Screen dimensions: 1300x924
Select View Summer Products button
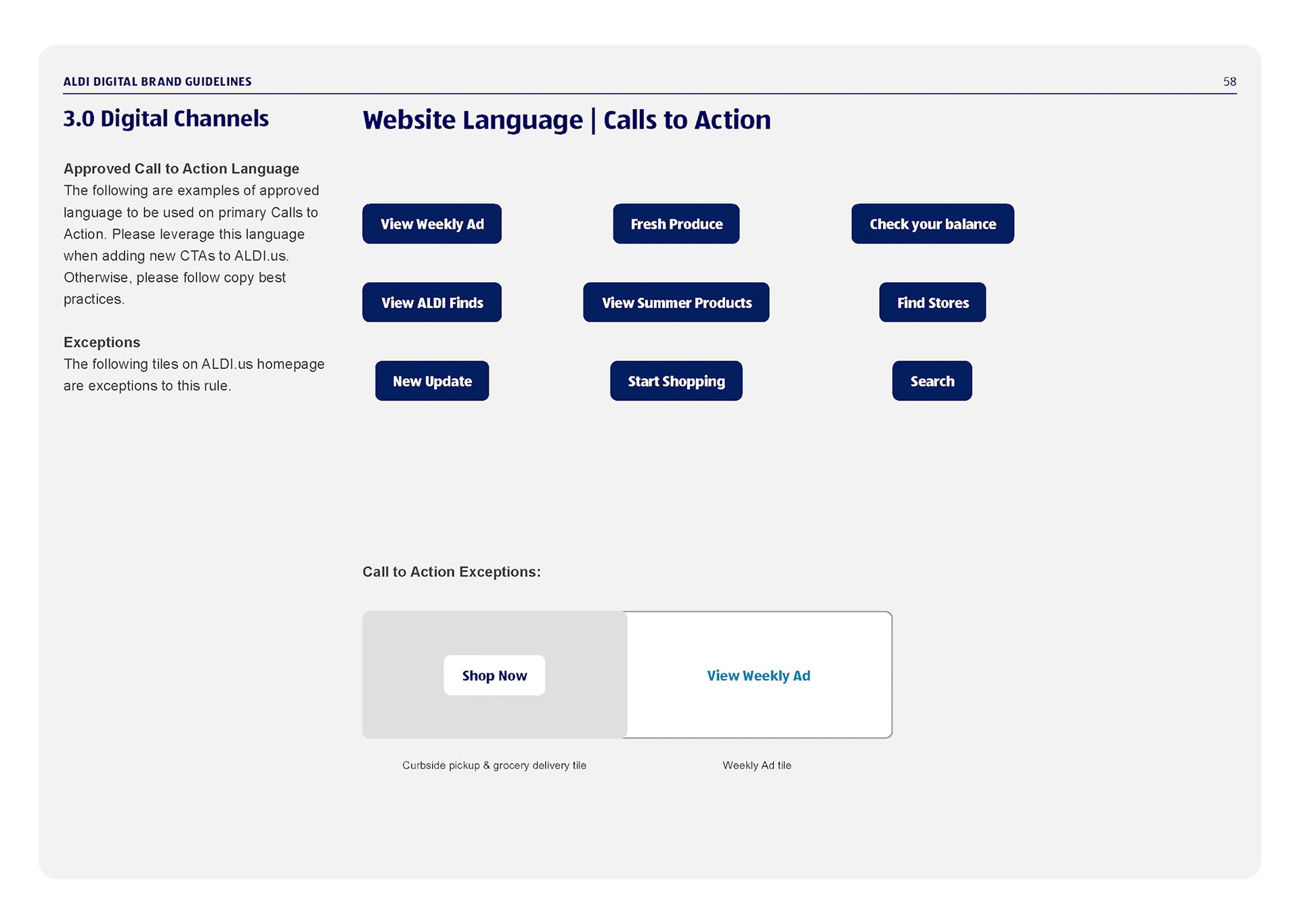[x=676, y=303]
